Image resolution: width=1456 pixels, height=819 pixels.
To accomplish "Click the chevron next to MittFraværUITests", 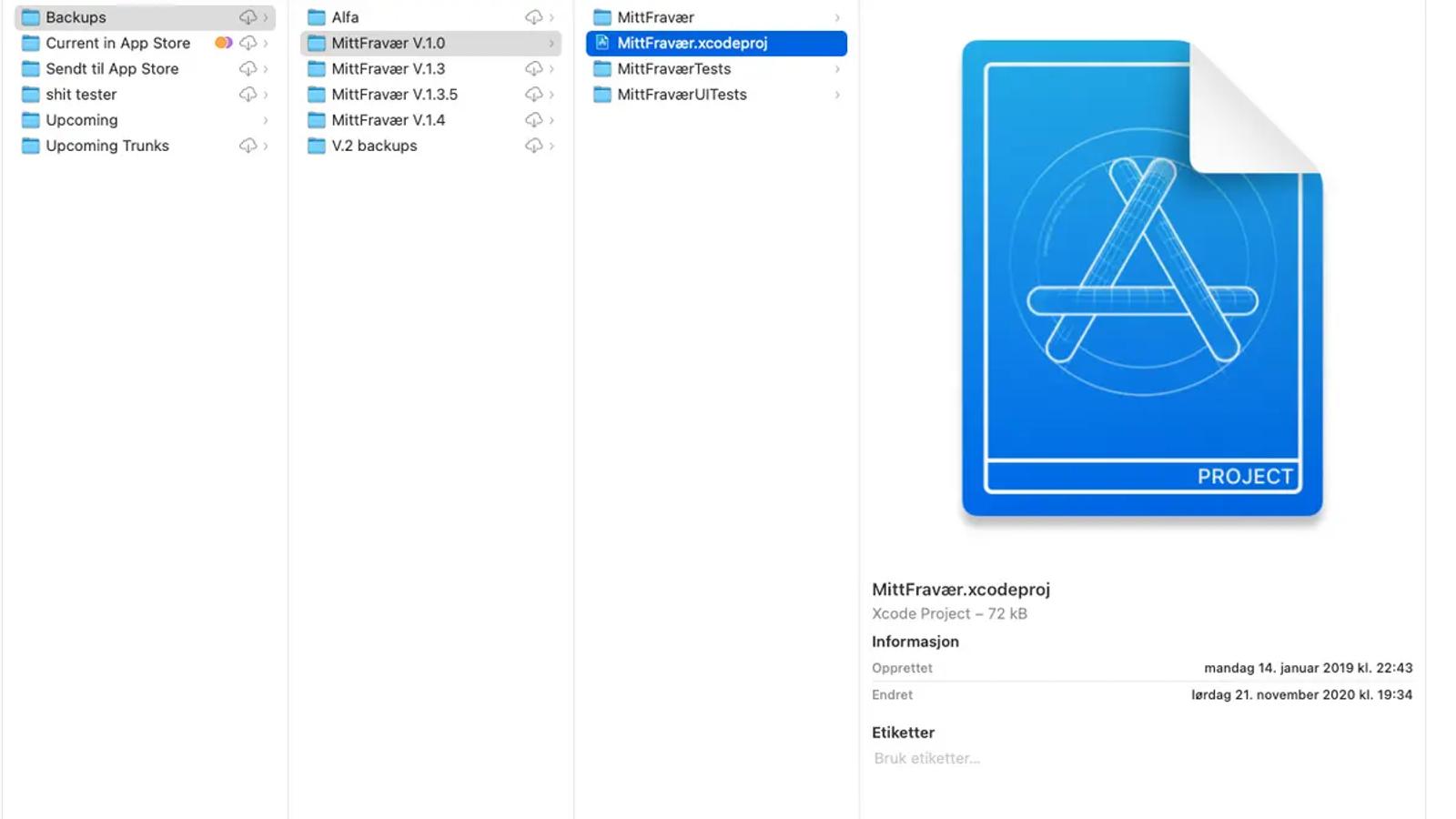I will click(x=837, y=94).
